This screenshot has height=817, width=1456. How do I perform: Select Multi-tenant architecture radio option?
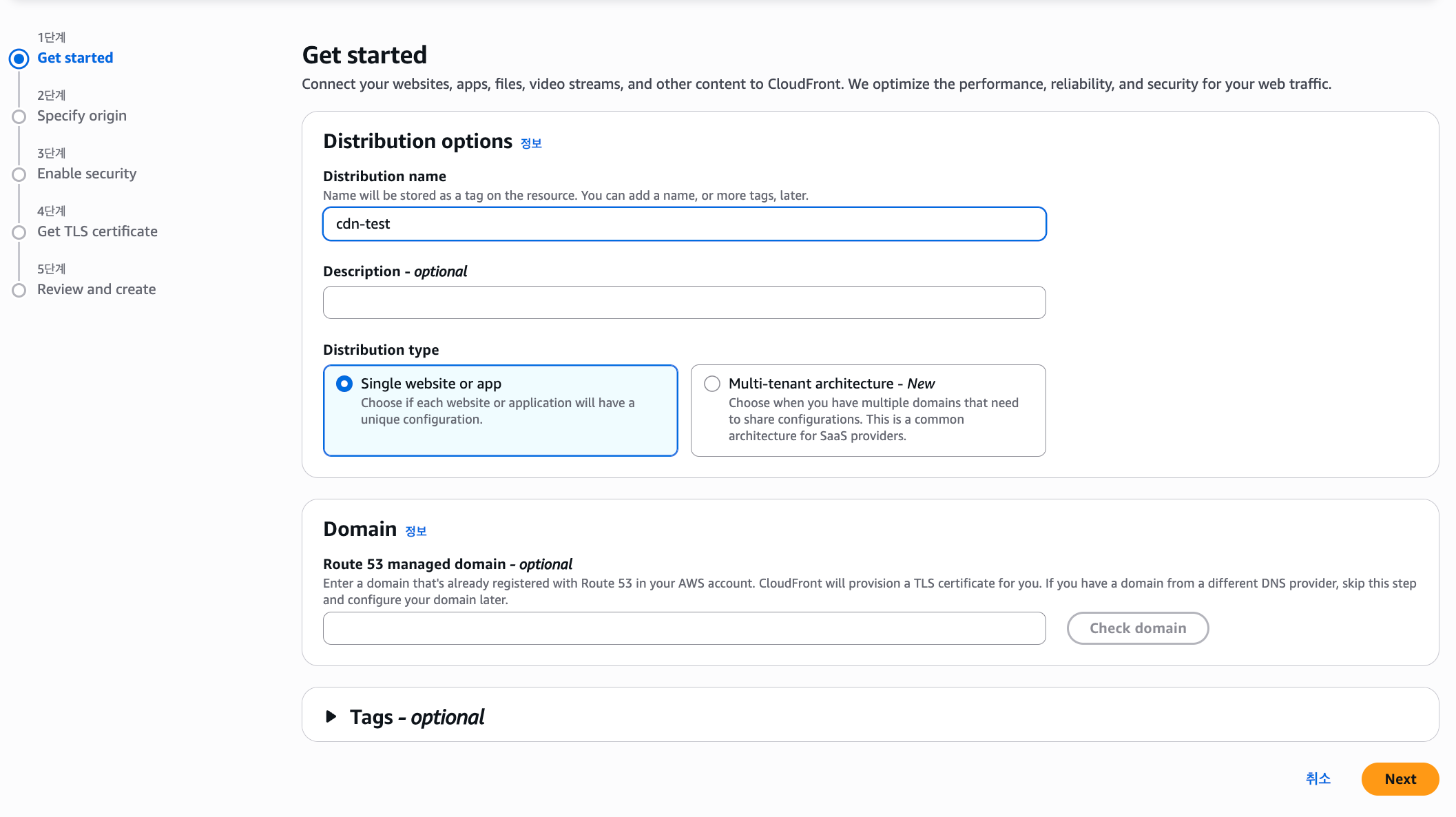712,384
